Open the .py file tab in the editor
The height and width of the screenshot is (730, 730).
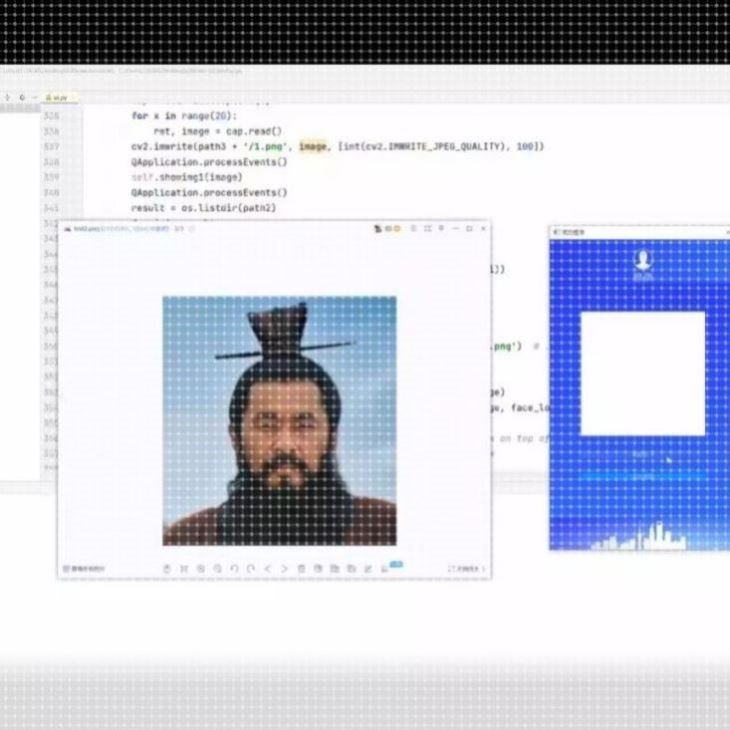coord(60,98)
